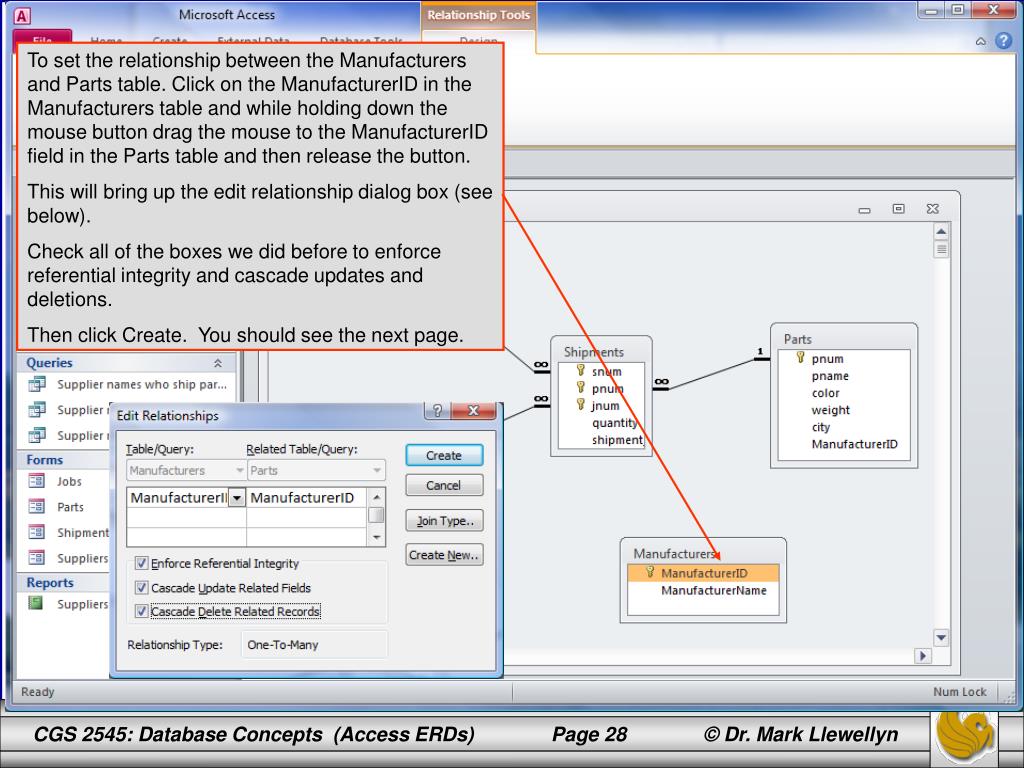Screen dimensions: 1024x768
Task: Select weight field in Parts table
Action: [831, 410]
